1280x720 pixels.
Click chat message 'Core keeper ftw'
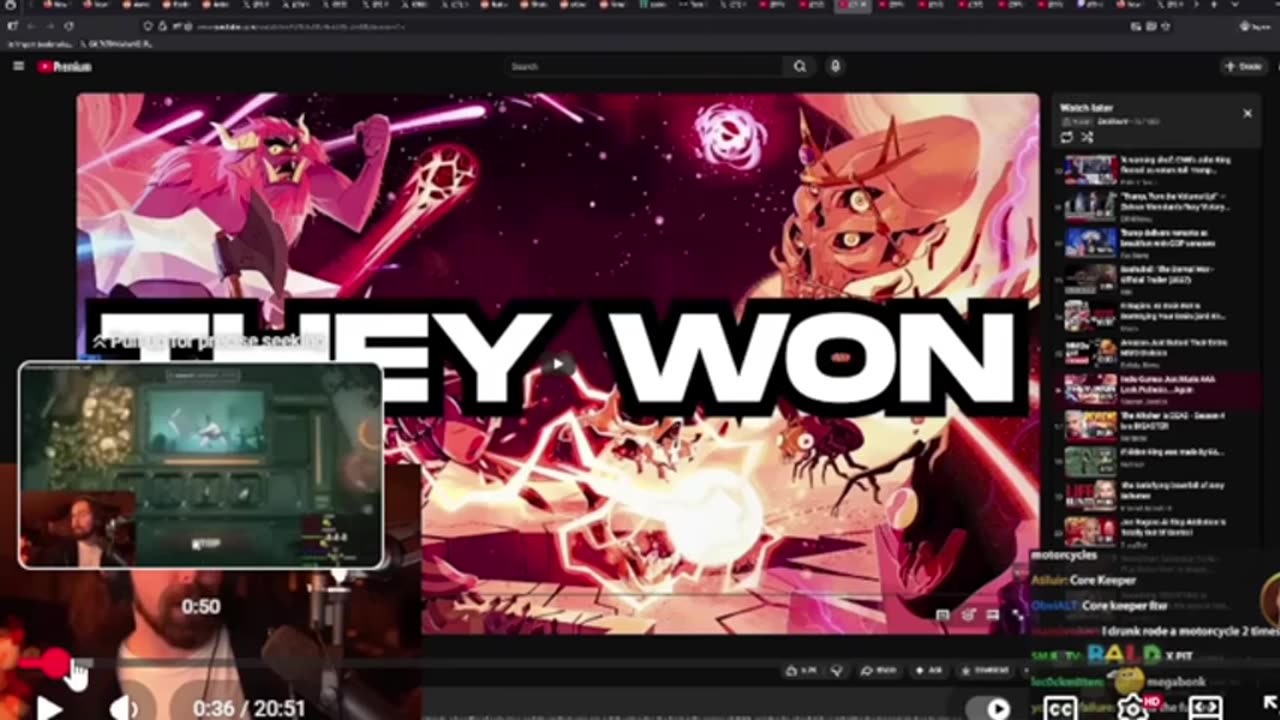1124,606
